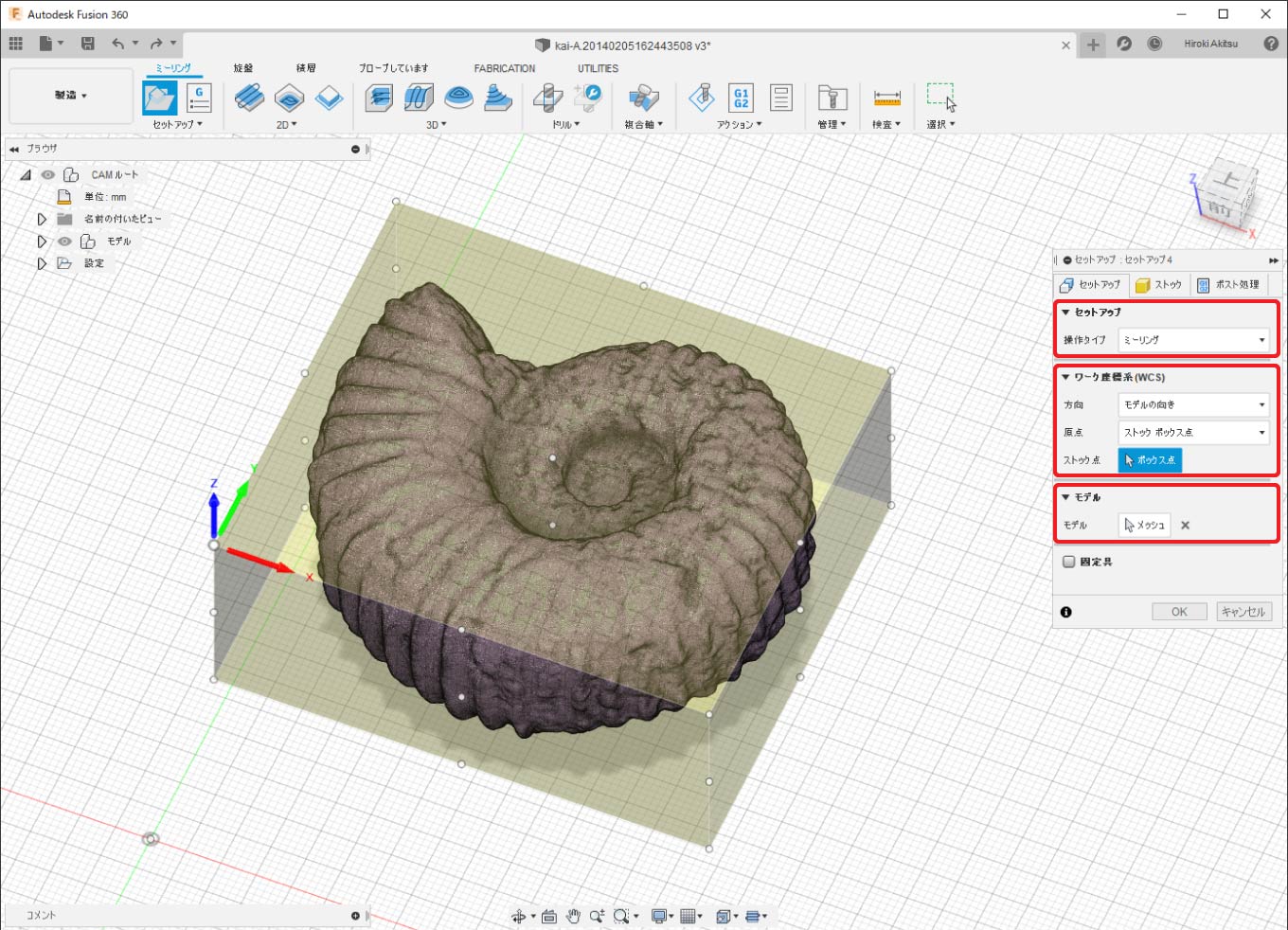Select the 2D Adaptive Clearing tool icon
The height and width of the screenshot is (930, 1288).
pyautogui.click(x=249, y=98)
